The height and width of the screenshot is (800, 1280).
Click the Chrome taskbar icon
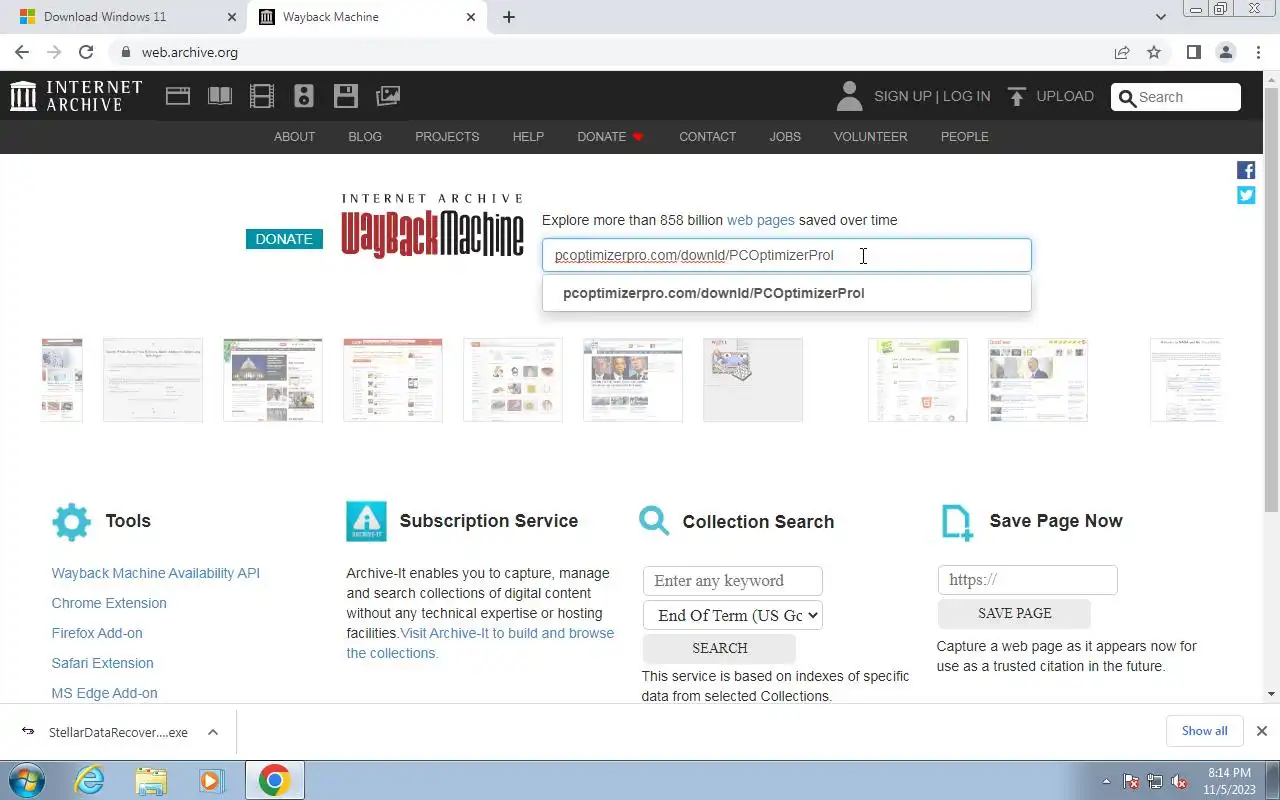pos(274,780)
